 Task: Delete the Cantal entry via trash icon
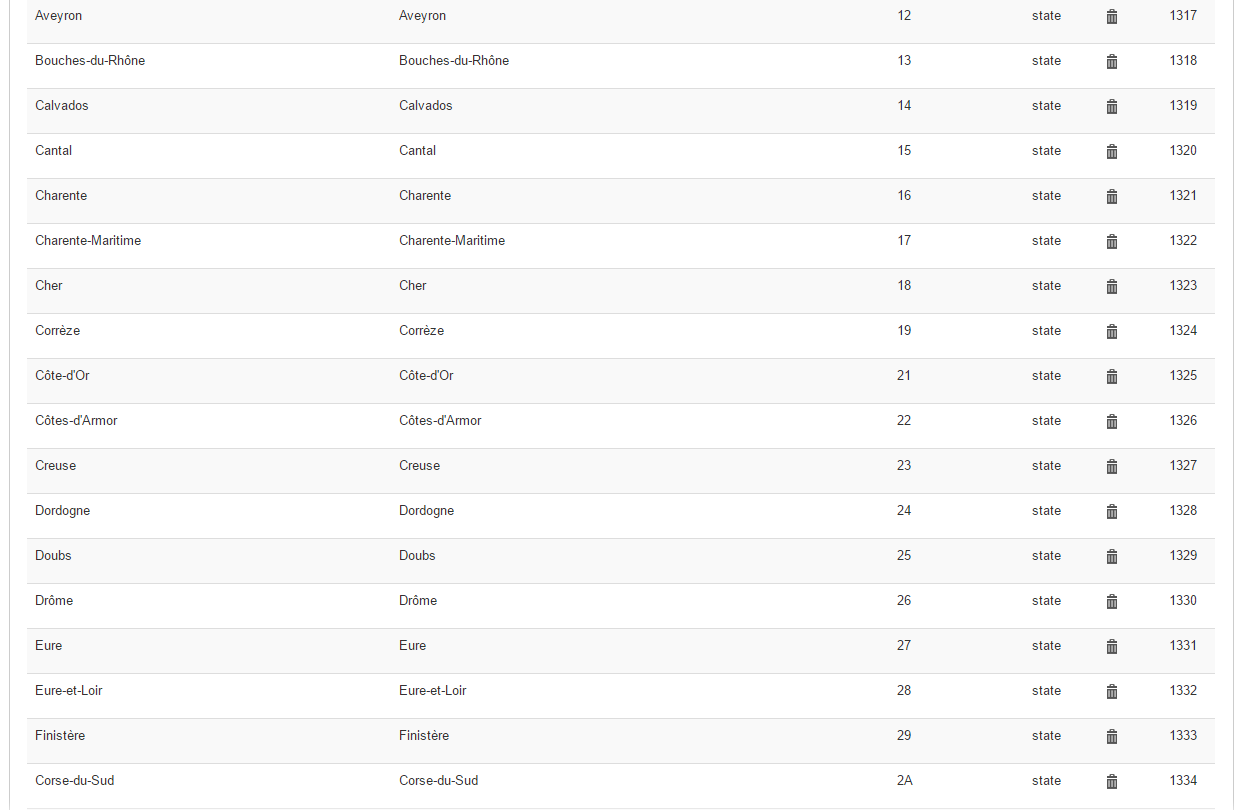click(1112, 152)
